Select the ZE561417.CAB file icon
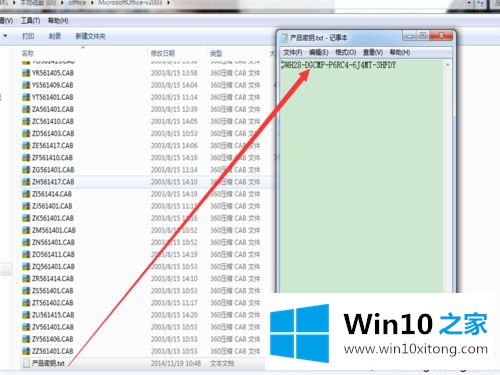The height and width of the screenshot is (375, 500). [26, 145]
